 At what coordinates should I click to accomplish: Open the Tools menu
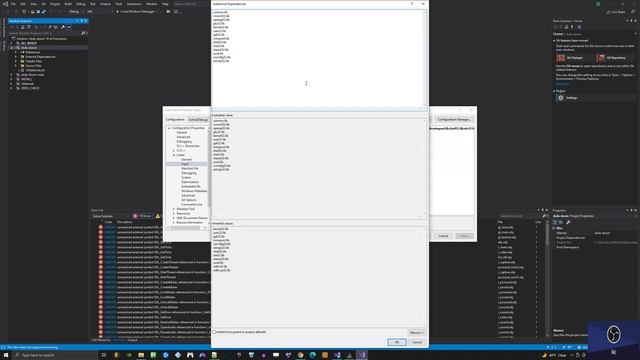[x=118, y=4]
